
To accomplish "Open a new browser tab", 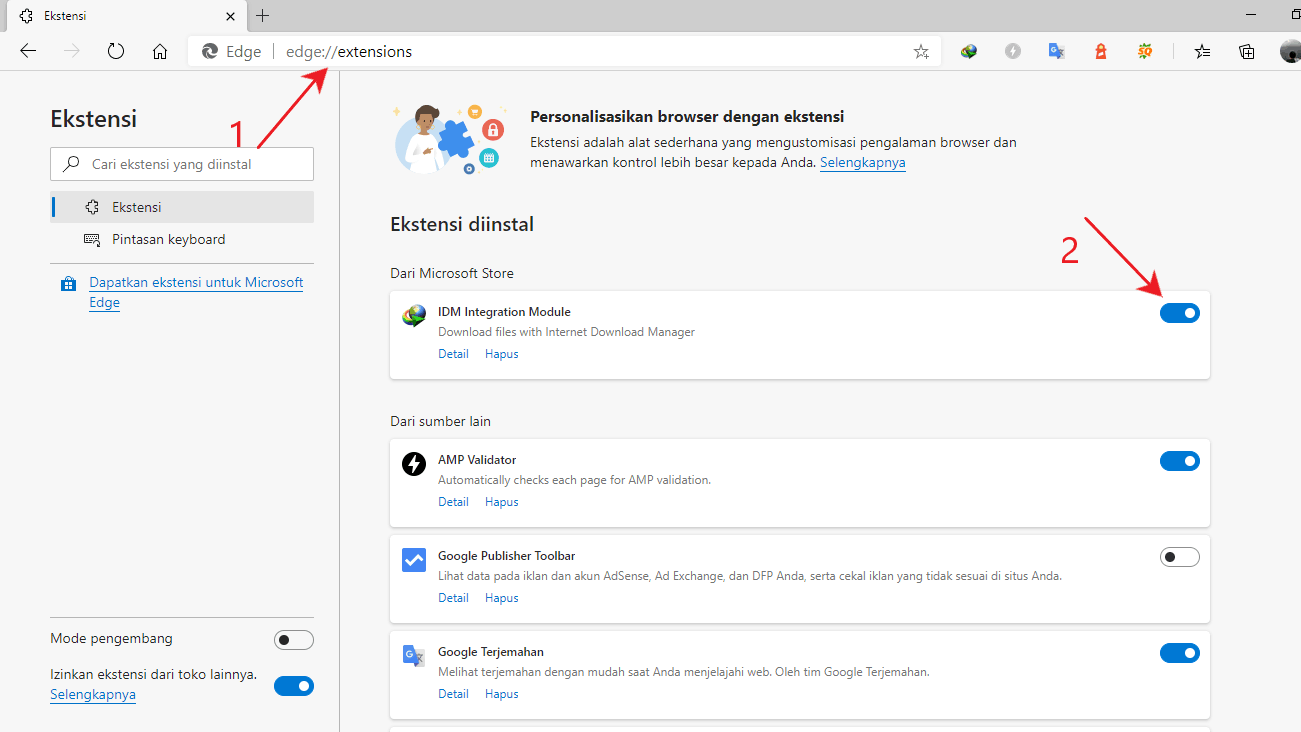I will (x=263, y=16).
